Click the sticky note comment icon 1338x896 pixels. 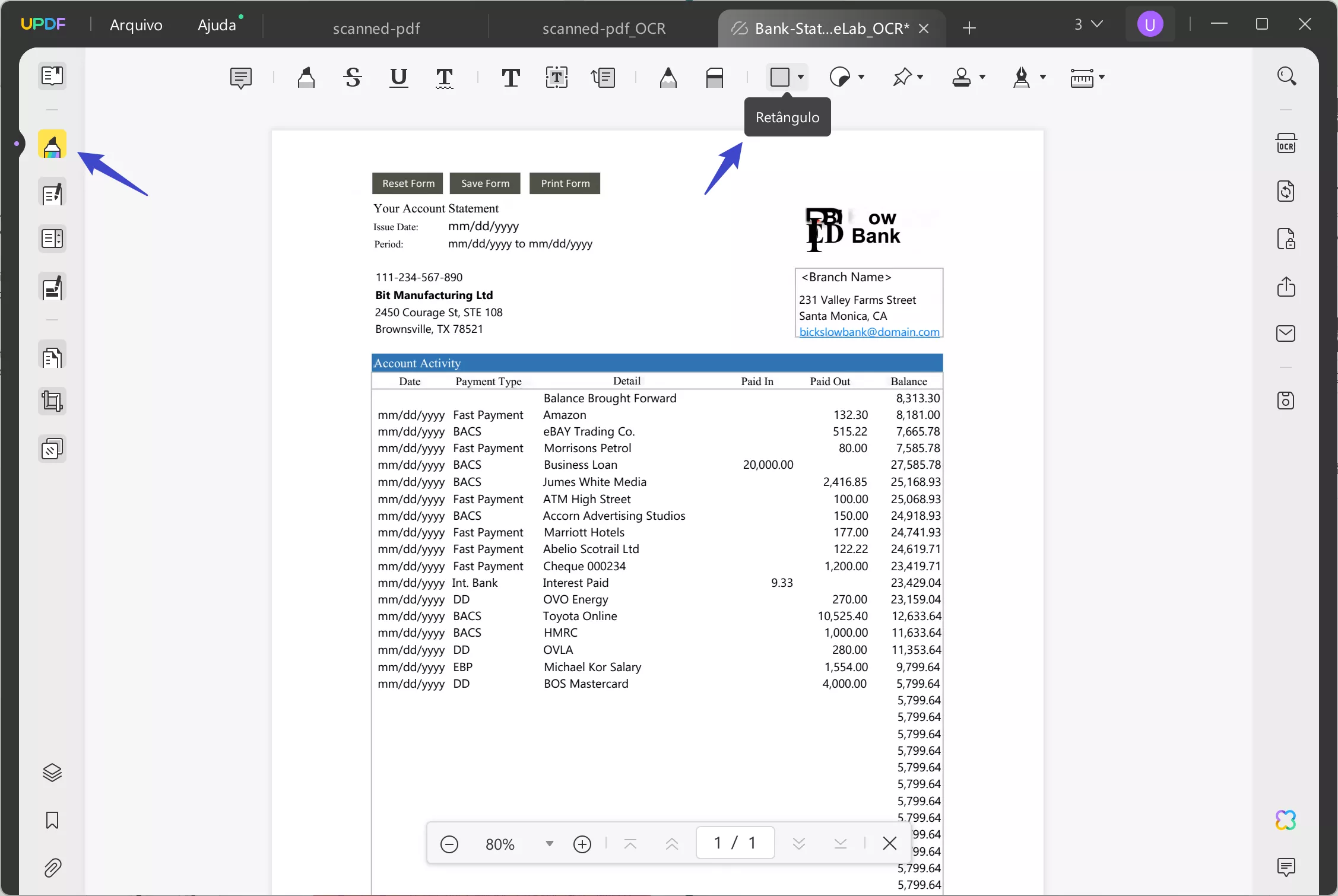pyautogui.click(x=240, y=77)
